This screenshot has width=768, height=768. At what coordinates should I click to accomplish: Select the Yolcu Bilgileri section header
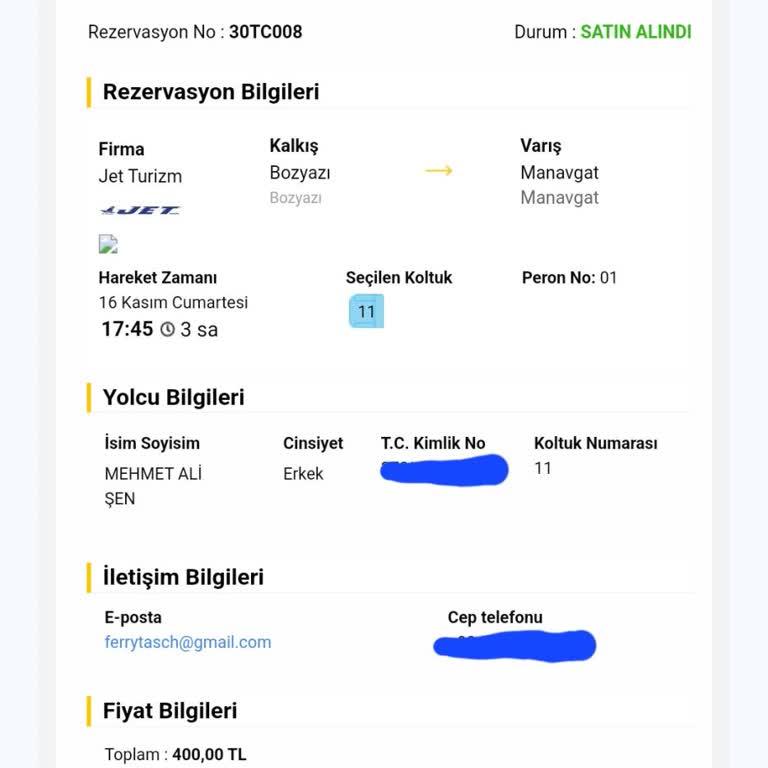click(x=174, y=397)
